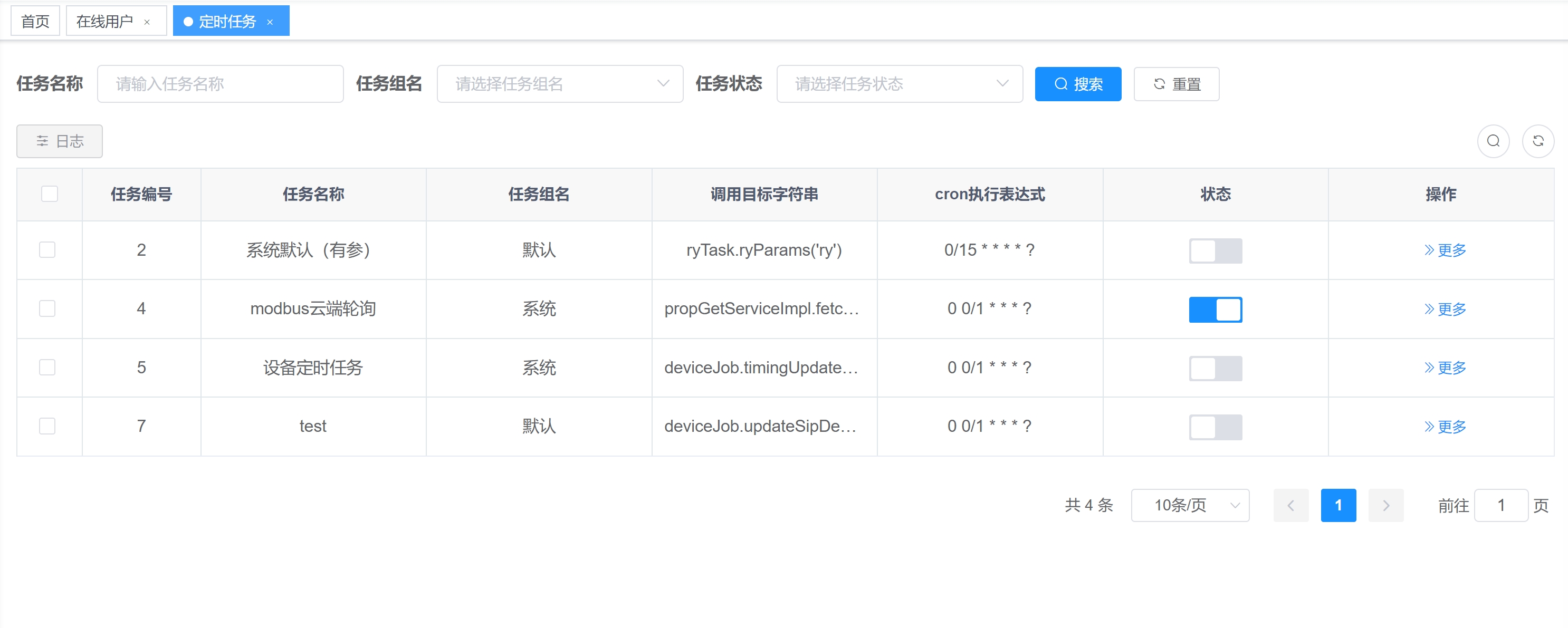Image resolution: width=1568 pixels, height=628 pixels.
Task: Expand the 10条/页 page size selector
Action: click(x=1190, y=505)
